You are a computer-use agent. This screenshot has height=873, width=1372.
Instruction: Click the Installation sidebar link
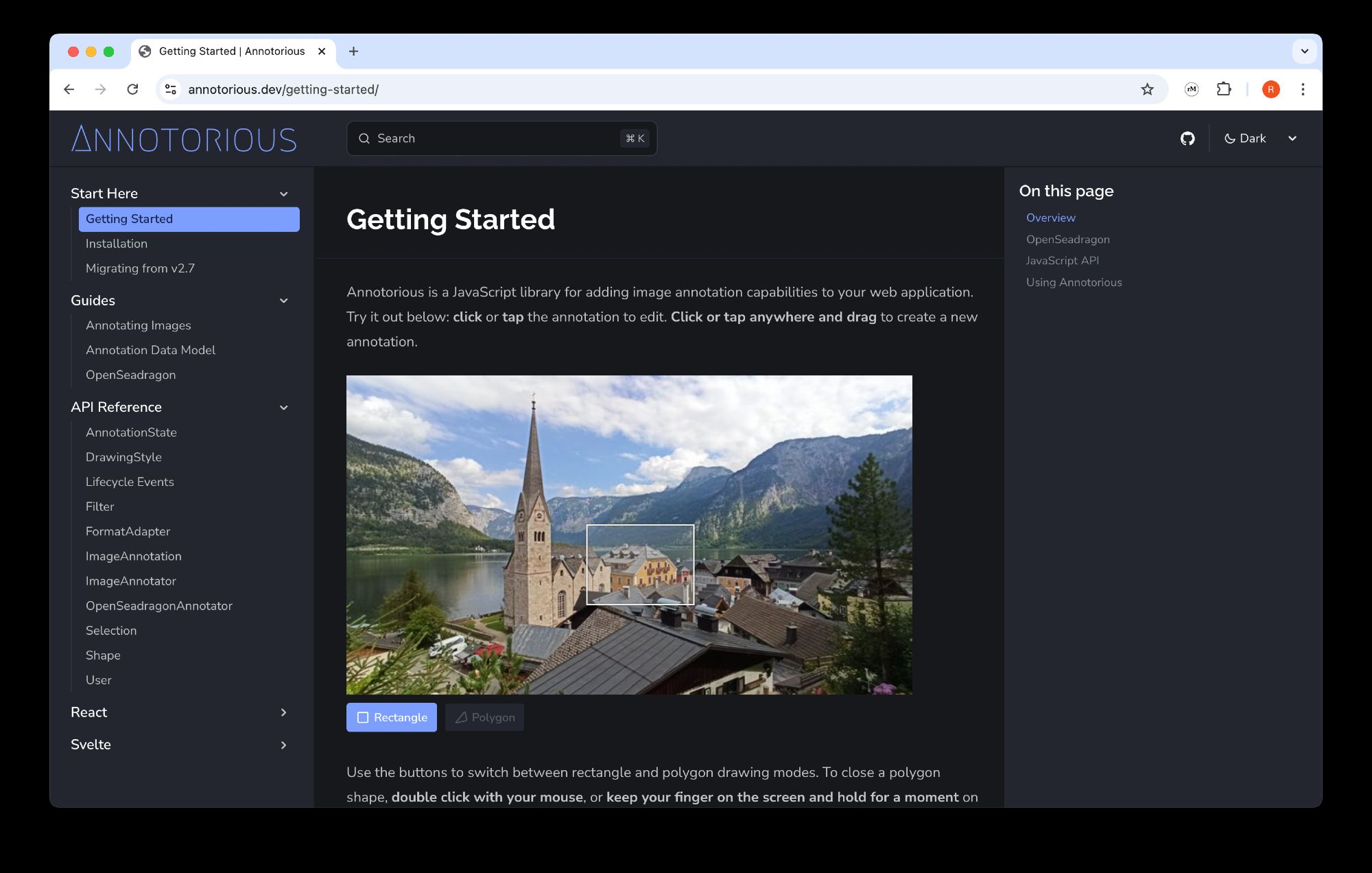click(x=116, y=243)
